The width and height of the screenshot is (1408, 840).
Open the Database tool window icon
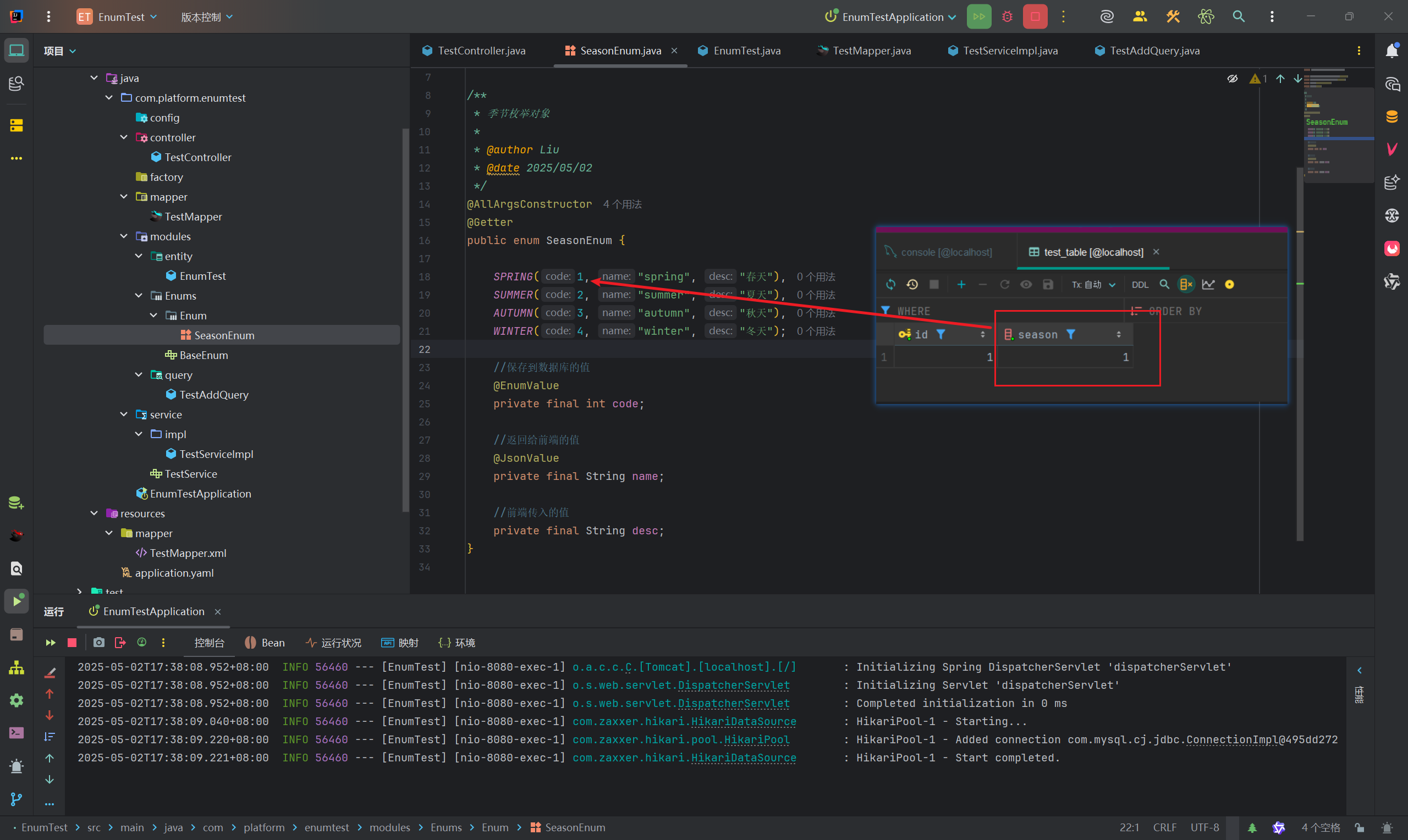tap(1391, 117)
